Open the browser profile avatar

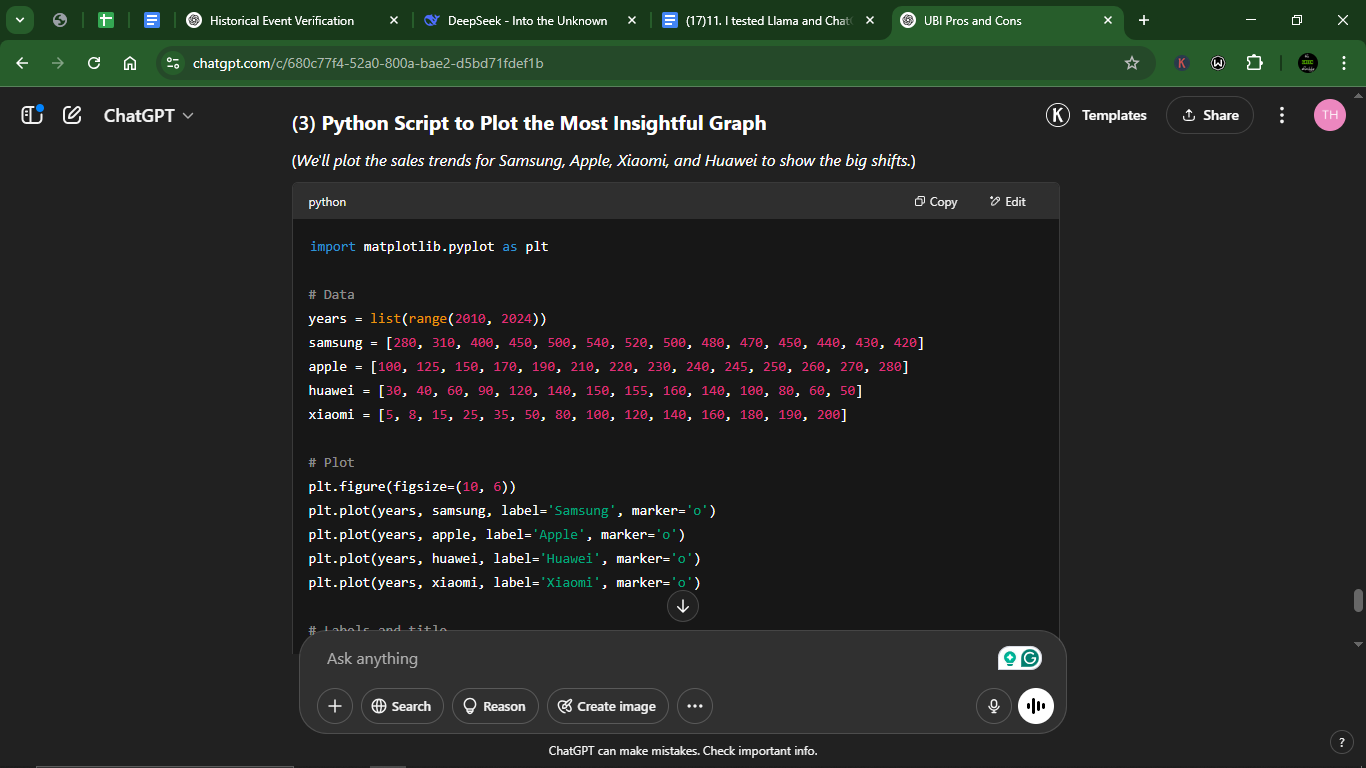[1308, 63]
